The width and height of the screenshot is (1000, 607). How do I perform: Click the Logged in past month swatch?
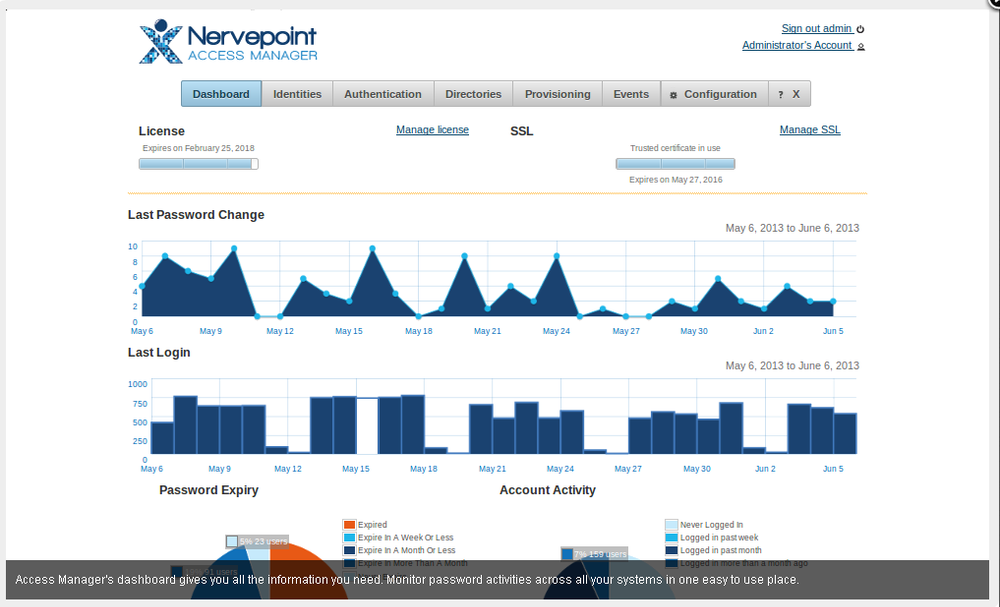(672, 550)
